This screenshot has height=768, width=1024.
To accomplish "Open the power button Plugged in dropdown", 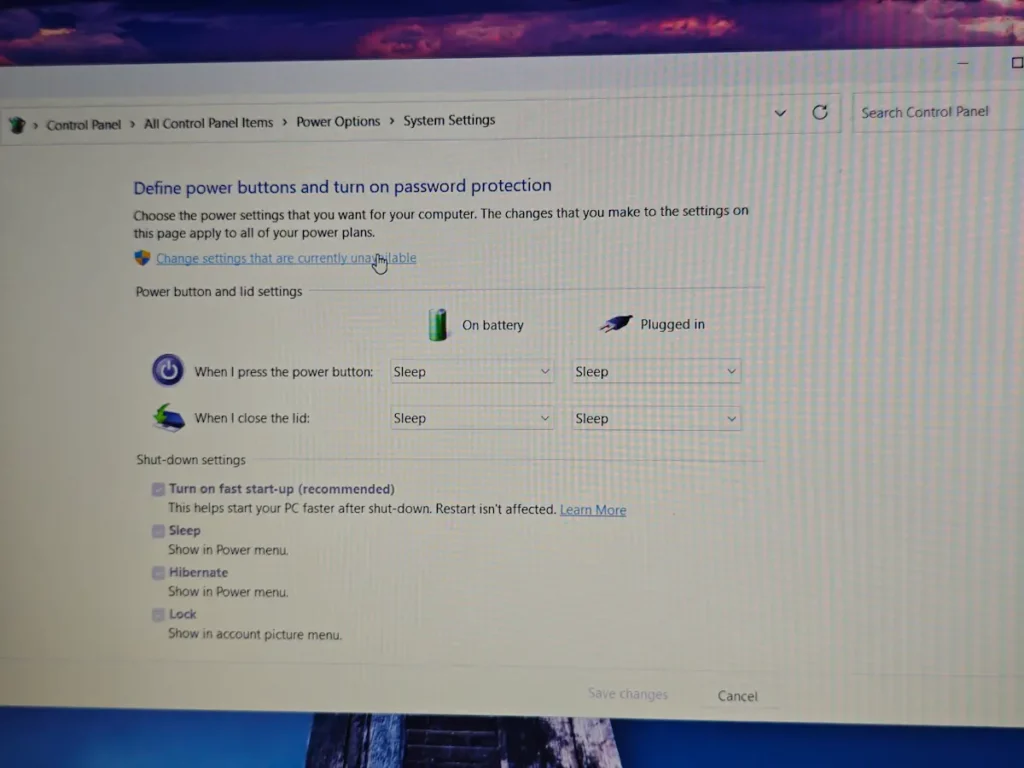I will point(655,371).
